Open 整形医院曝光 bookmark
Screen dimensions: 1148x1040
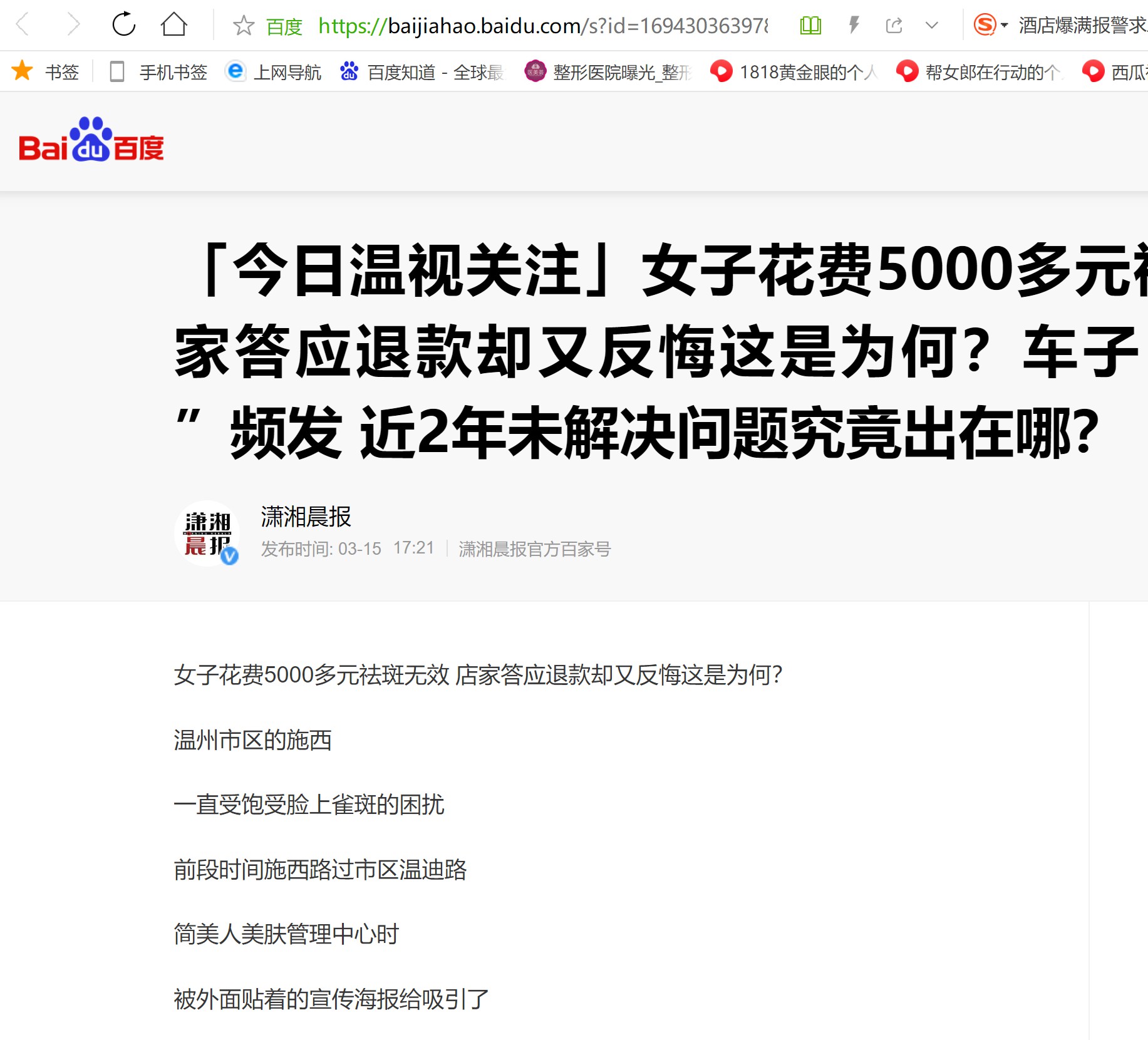click(608, 72)
